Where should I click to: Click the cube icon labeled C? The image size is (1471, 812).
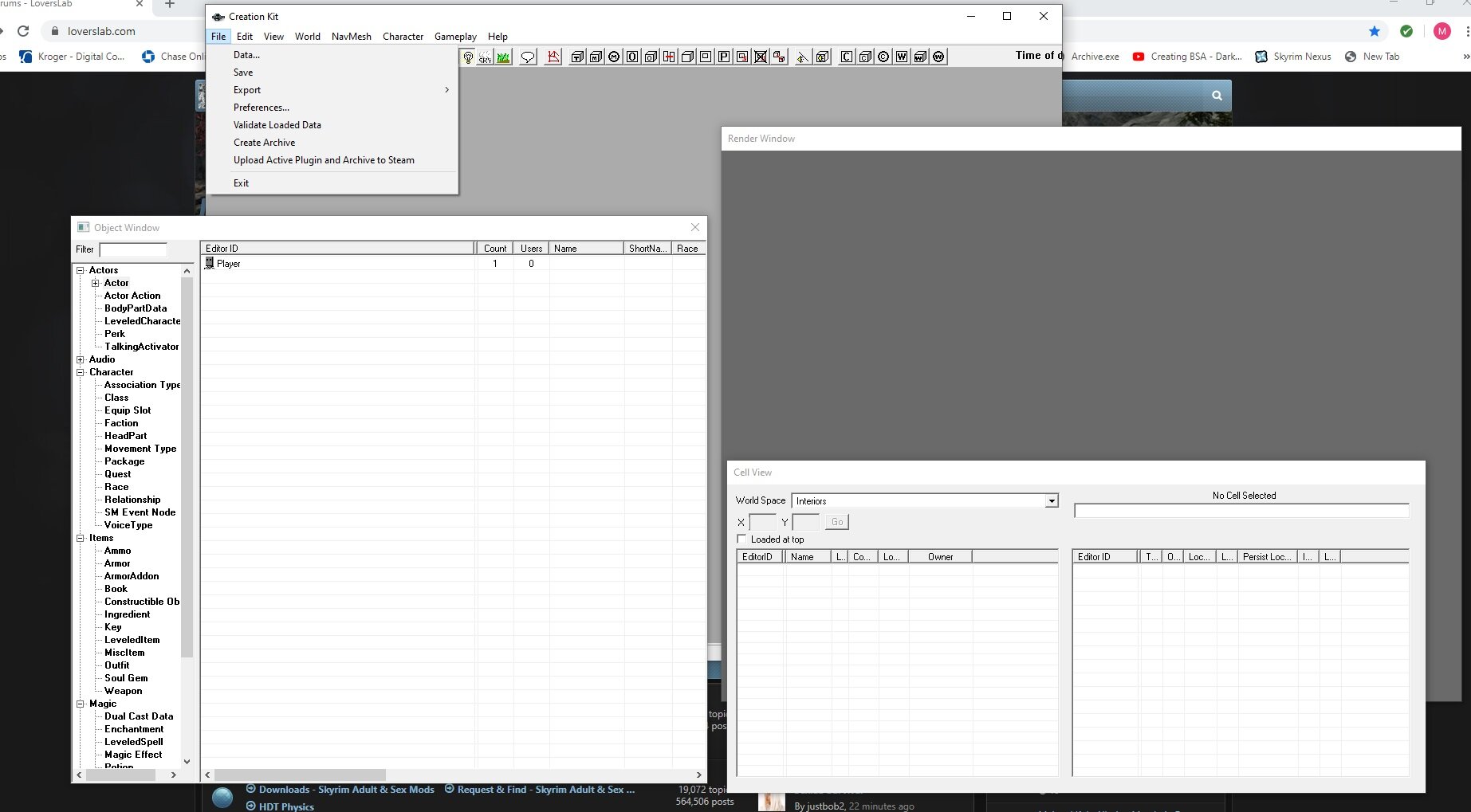point(865,57)
